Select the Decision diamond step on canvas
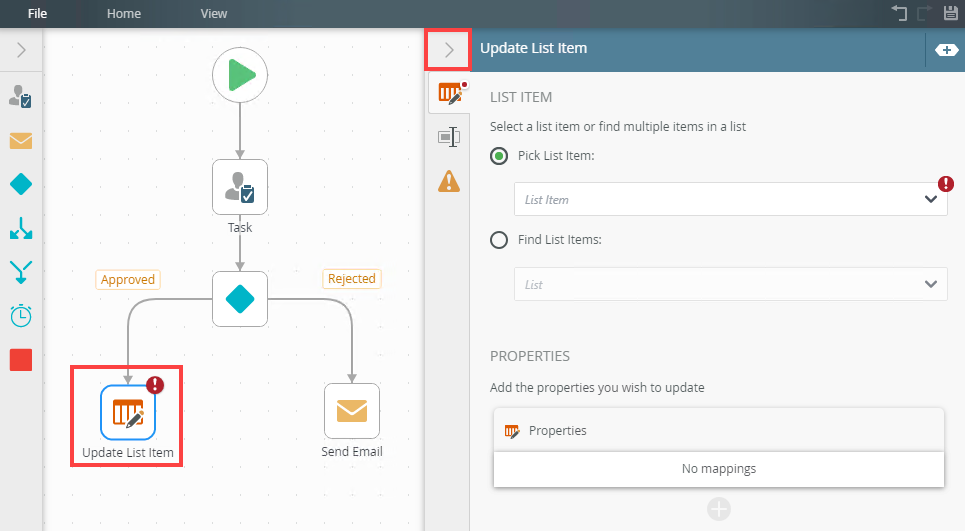Screen dimensions: 965x531 pos(240,299)
